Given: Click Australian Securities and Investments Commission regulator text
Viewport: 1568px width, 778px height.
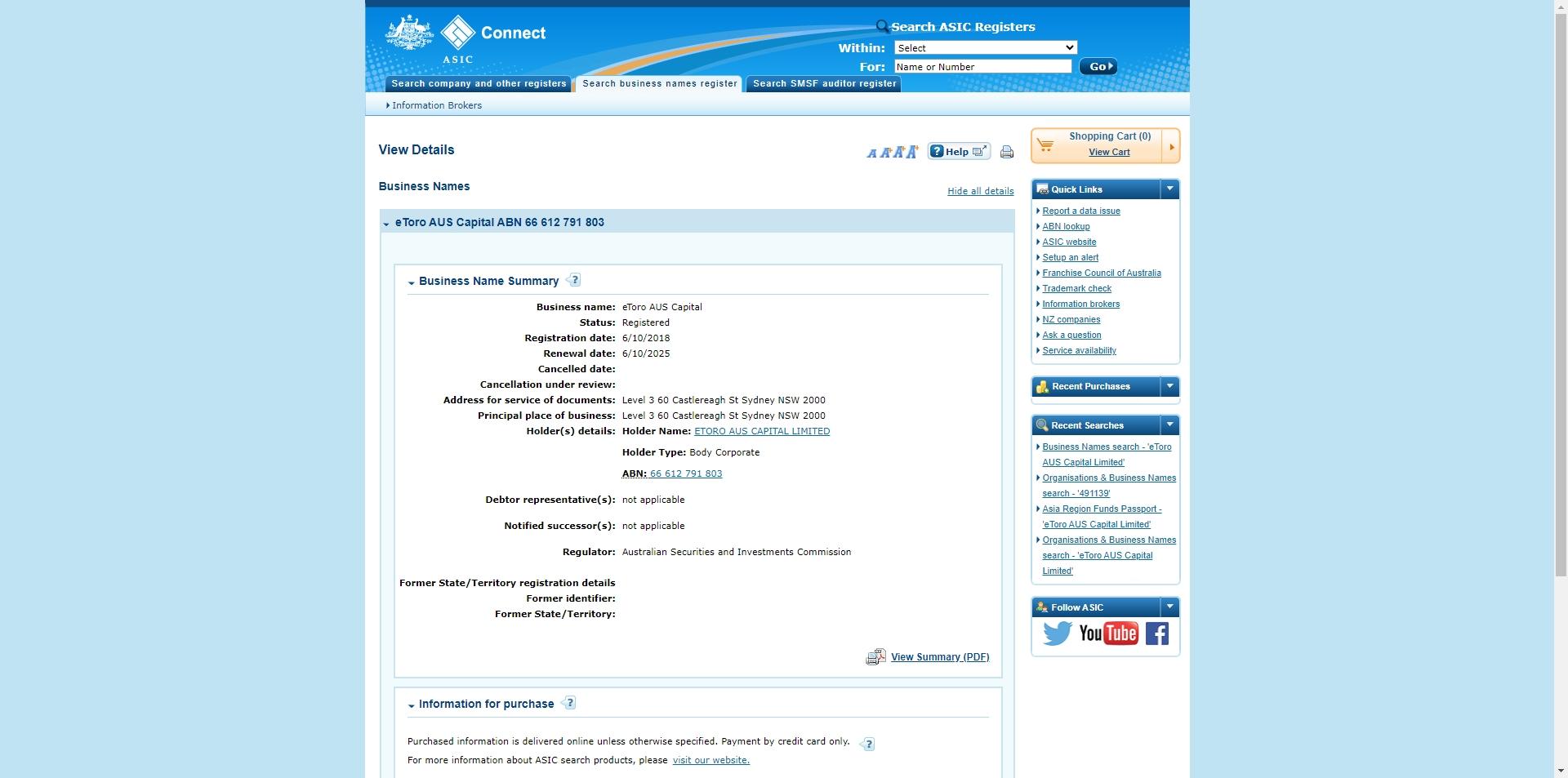Looking at the screenshot, I should click(x=737, y=552).
